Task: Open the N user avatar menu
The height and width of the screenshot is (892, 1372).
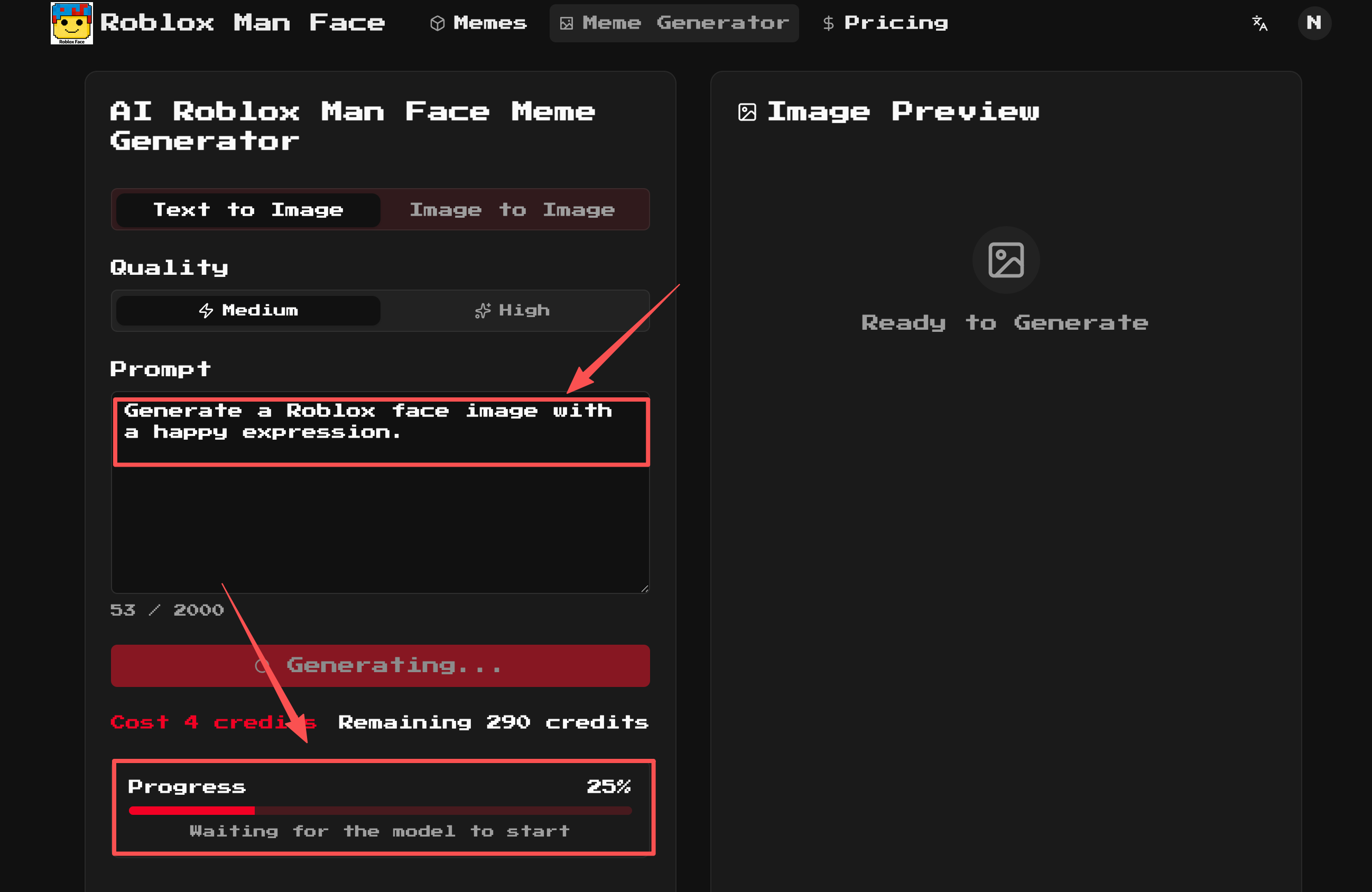Action: click(1314, 23)
